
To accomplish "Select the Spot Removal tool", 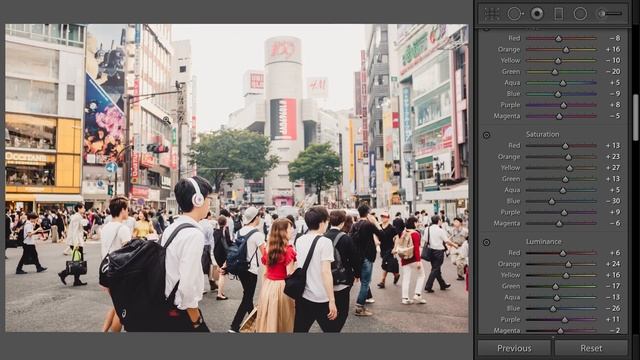I will coord(515,14).
